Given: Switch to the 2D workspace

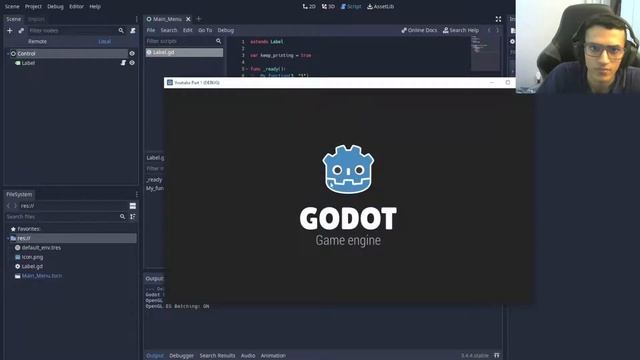Looking at the screenshot, I should pos(309,7).
